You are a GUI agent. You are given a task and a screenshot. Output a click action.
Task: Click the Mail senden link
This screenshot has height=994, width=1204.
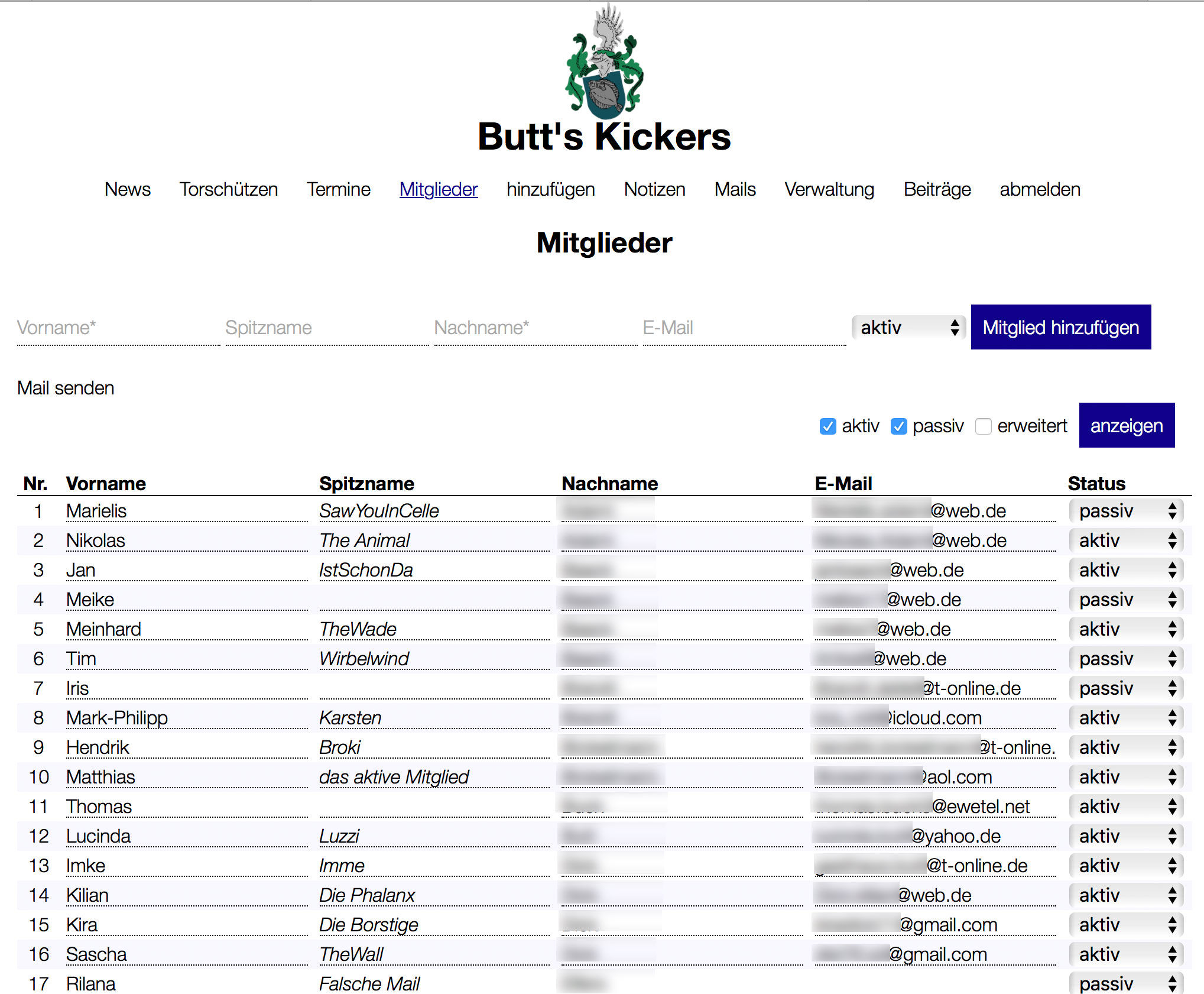(x=66, y=388)
